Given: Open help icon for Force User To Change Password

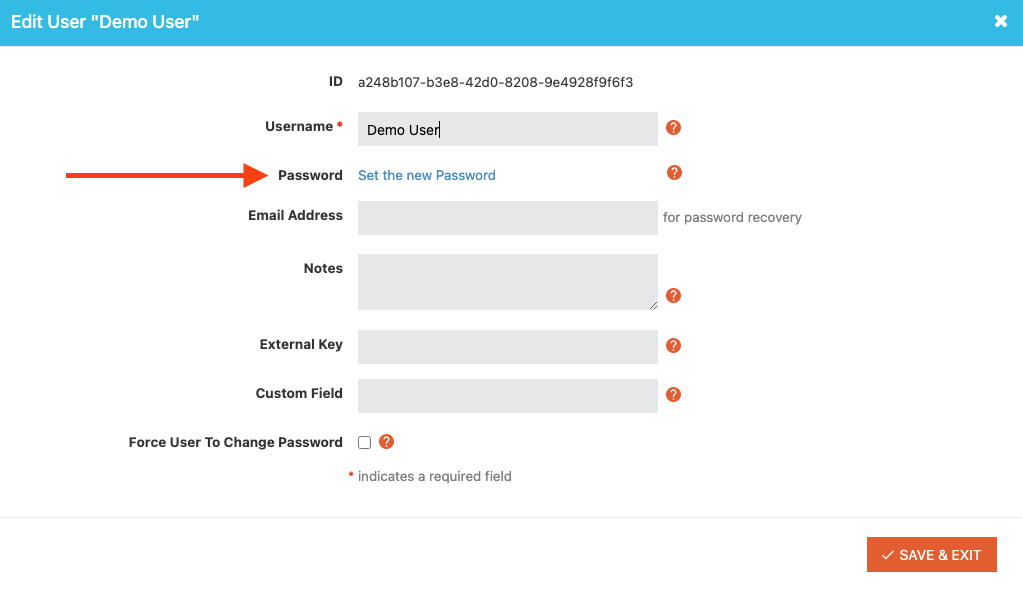Looking at the screenshot, I should click(x=386, y=442).
